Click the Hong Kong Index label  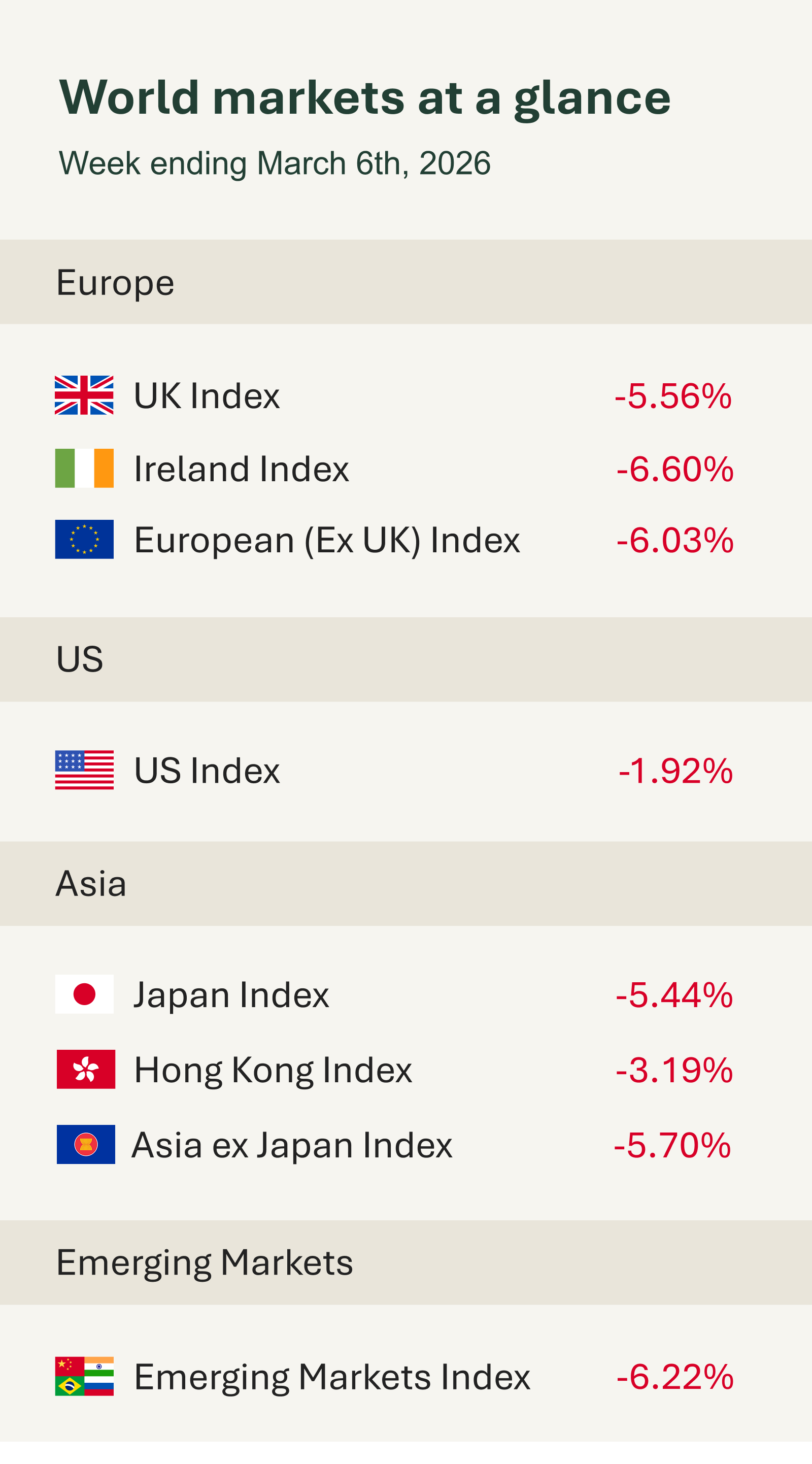[274, 1070]
